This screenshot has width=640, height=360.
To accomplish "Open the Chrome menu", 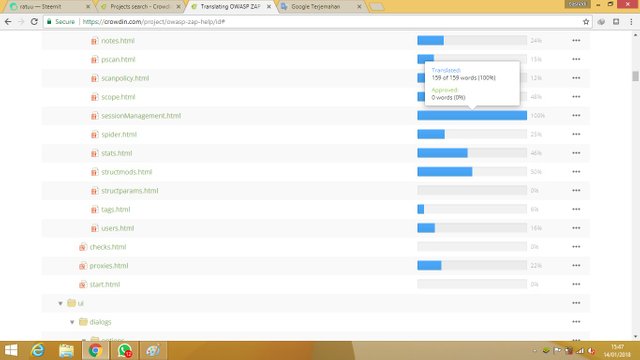I will (x=631, y=22).
